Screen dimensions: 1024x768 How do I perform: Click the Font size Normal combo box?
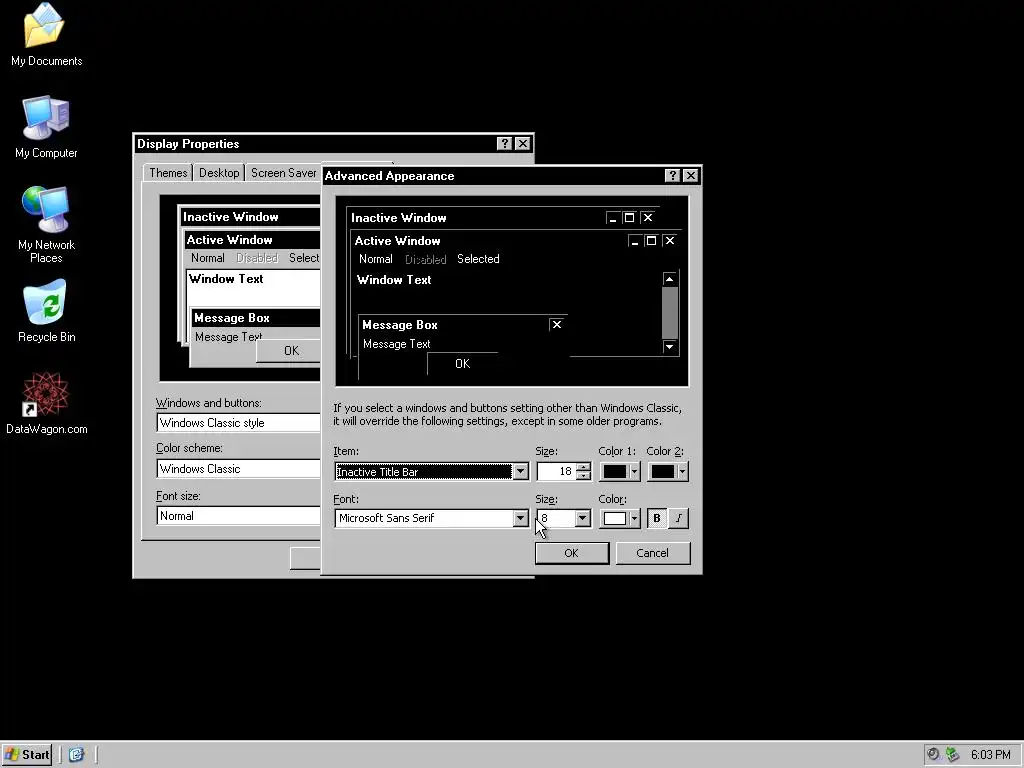pyautogui.click(x=239, y=516)
